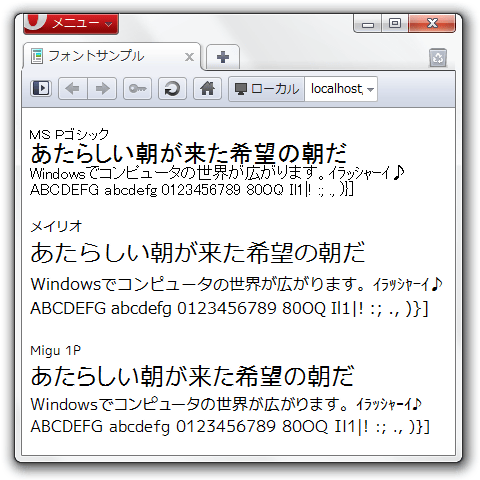Close the フォントサンプル tab
Image resolution: width=480 pixels, height=480 pixels.
189,57
